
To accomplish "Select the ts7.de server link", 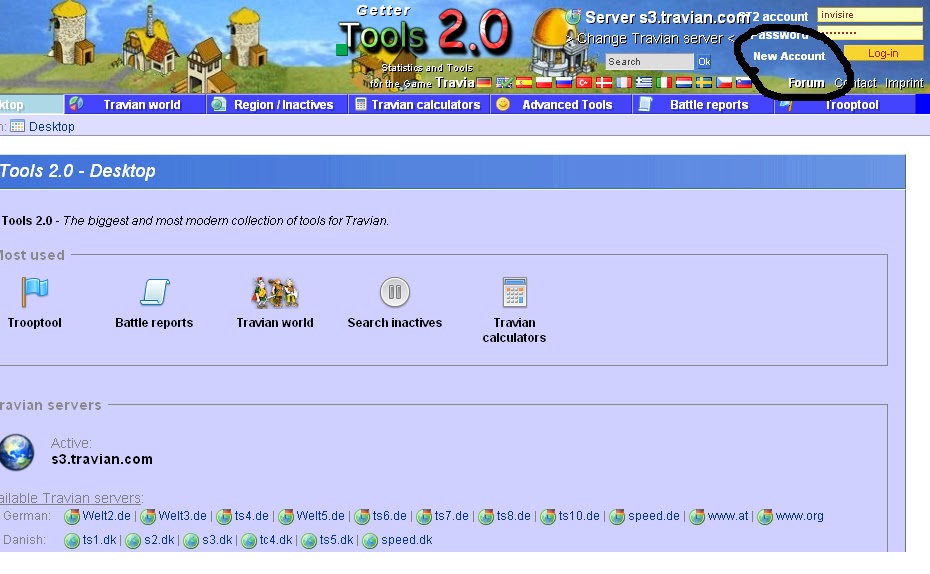I will [x=451, y=516].
